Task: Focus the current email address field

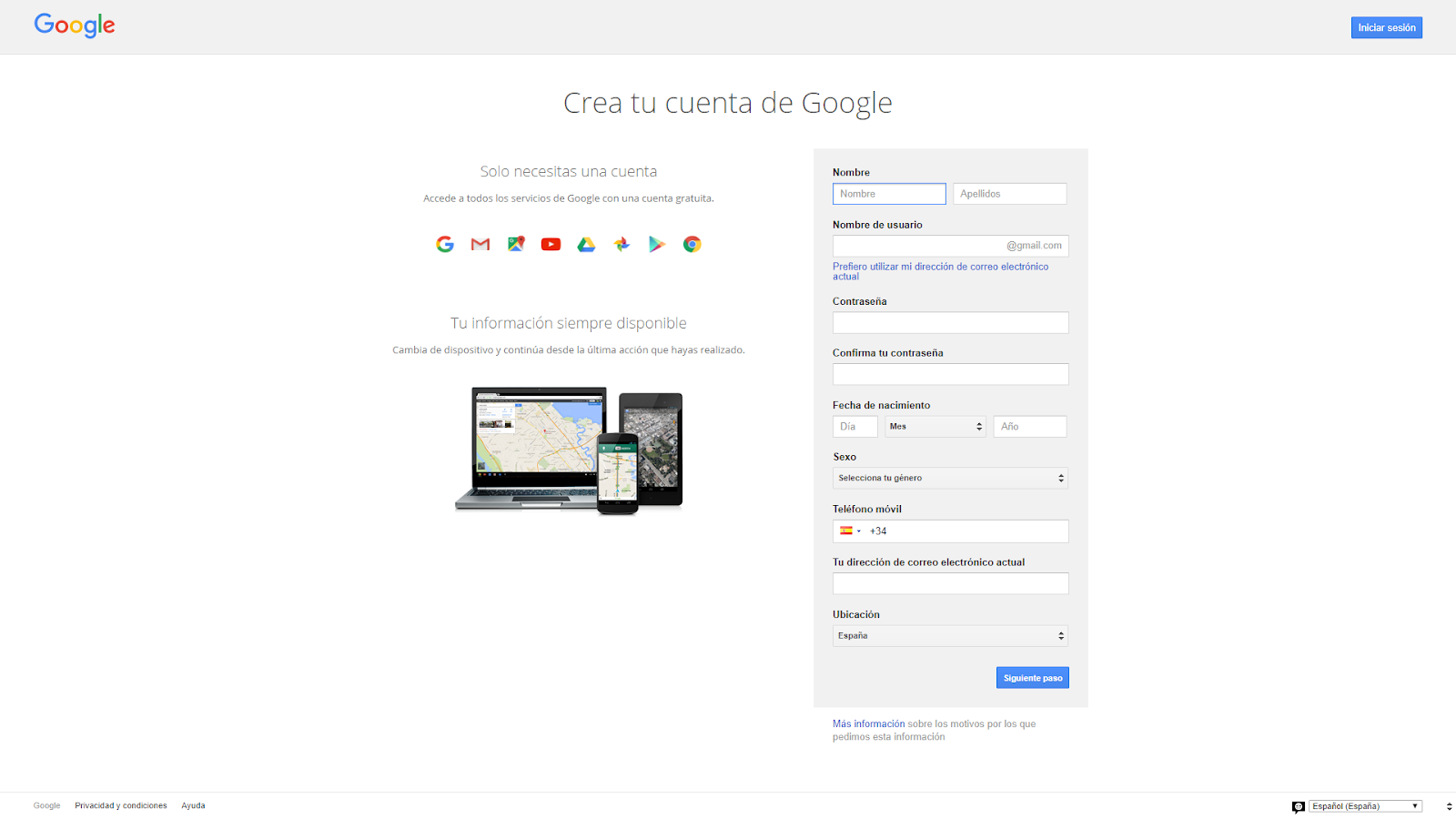Action: click(x=950, y=583)
